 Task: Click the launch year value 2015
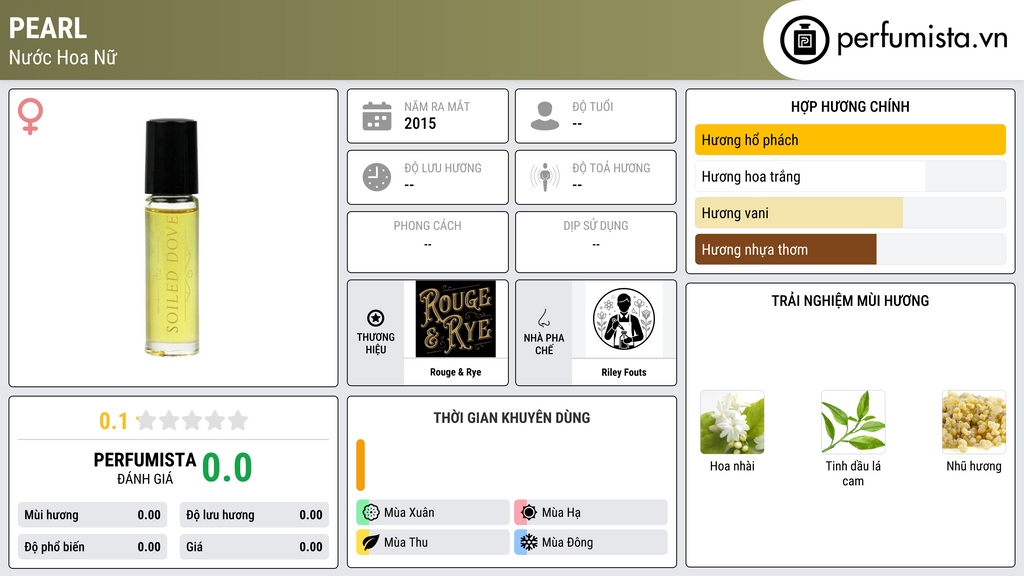[420, 123]
